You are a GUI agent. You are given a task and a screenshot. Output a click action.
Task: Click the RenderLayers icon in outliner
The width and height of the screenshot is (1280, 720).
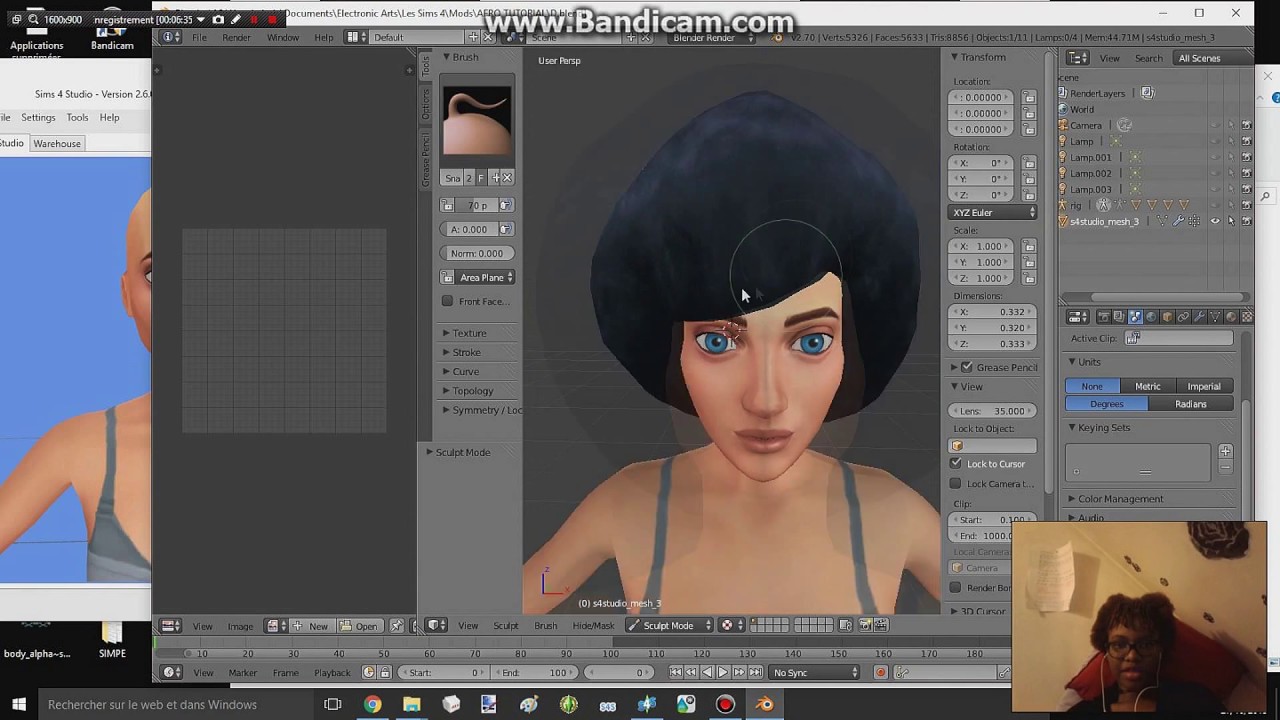tap(1063, 93)
